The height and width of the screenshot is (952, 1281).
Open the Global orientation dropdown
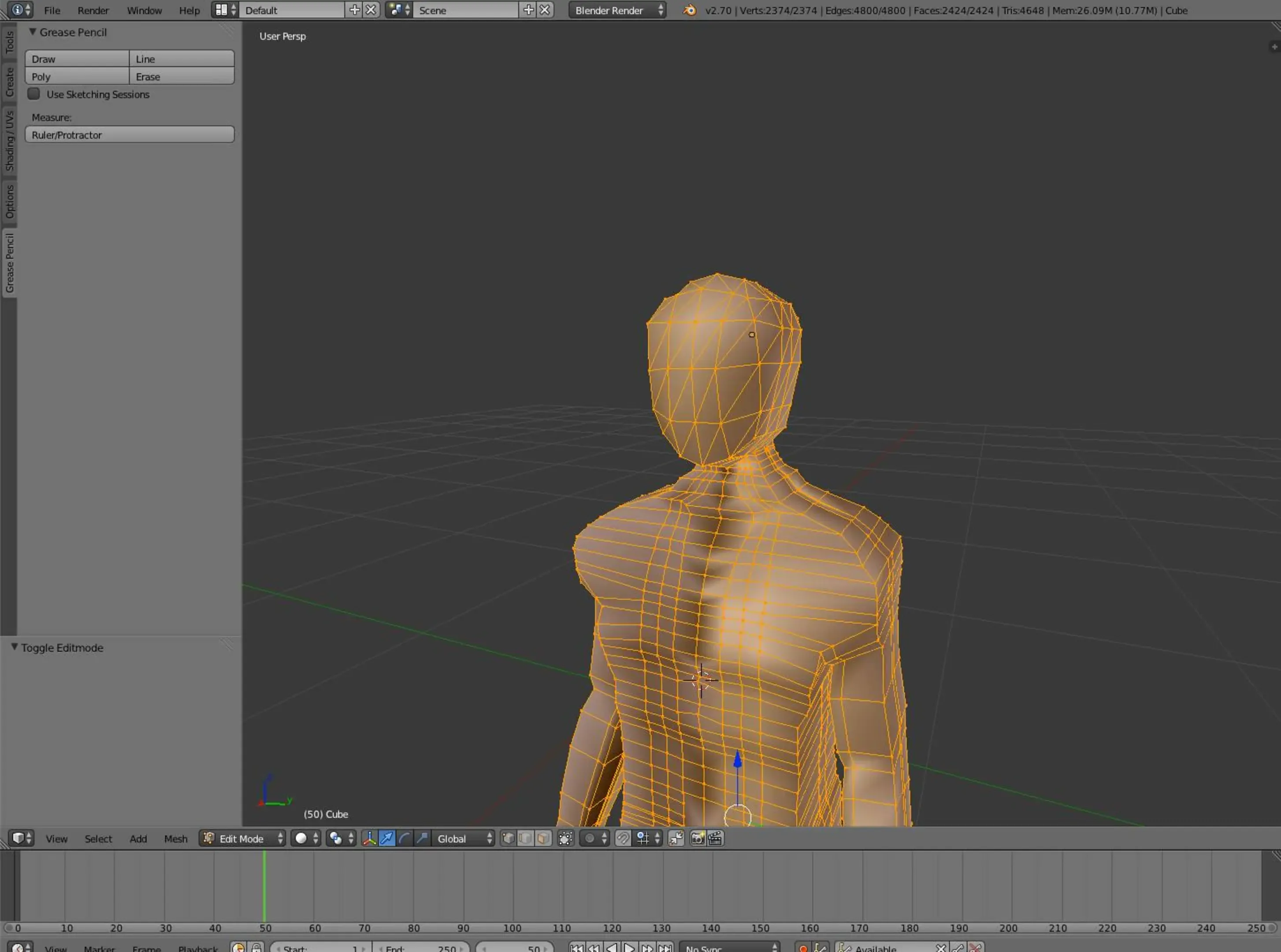point(464,838)
